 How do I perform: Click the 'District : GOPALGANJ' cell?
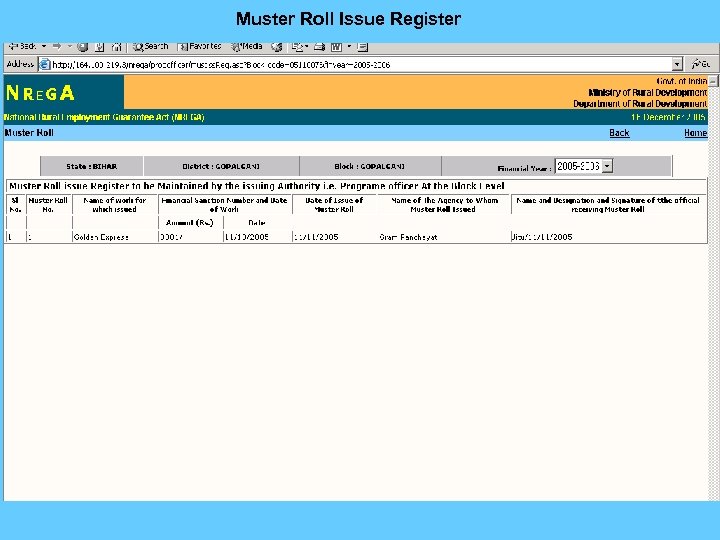click(x=221, y=166)
